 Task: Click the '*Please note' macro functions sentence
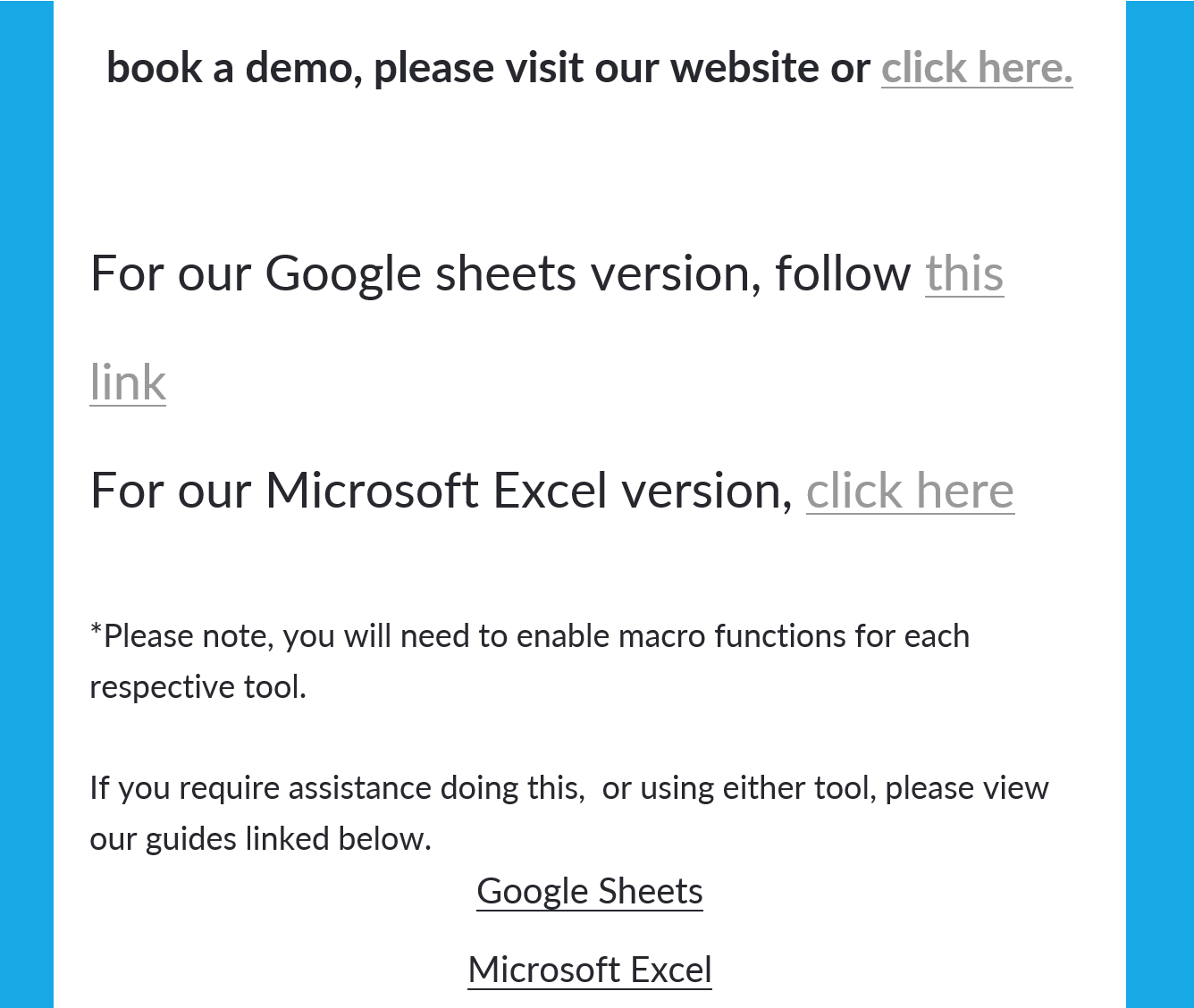(527, 636)
